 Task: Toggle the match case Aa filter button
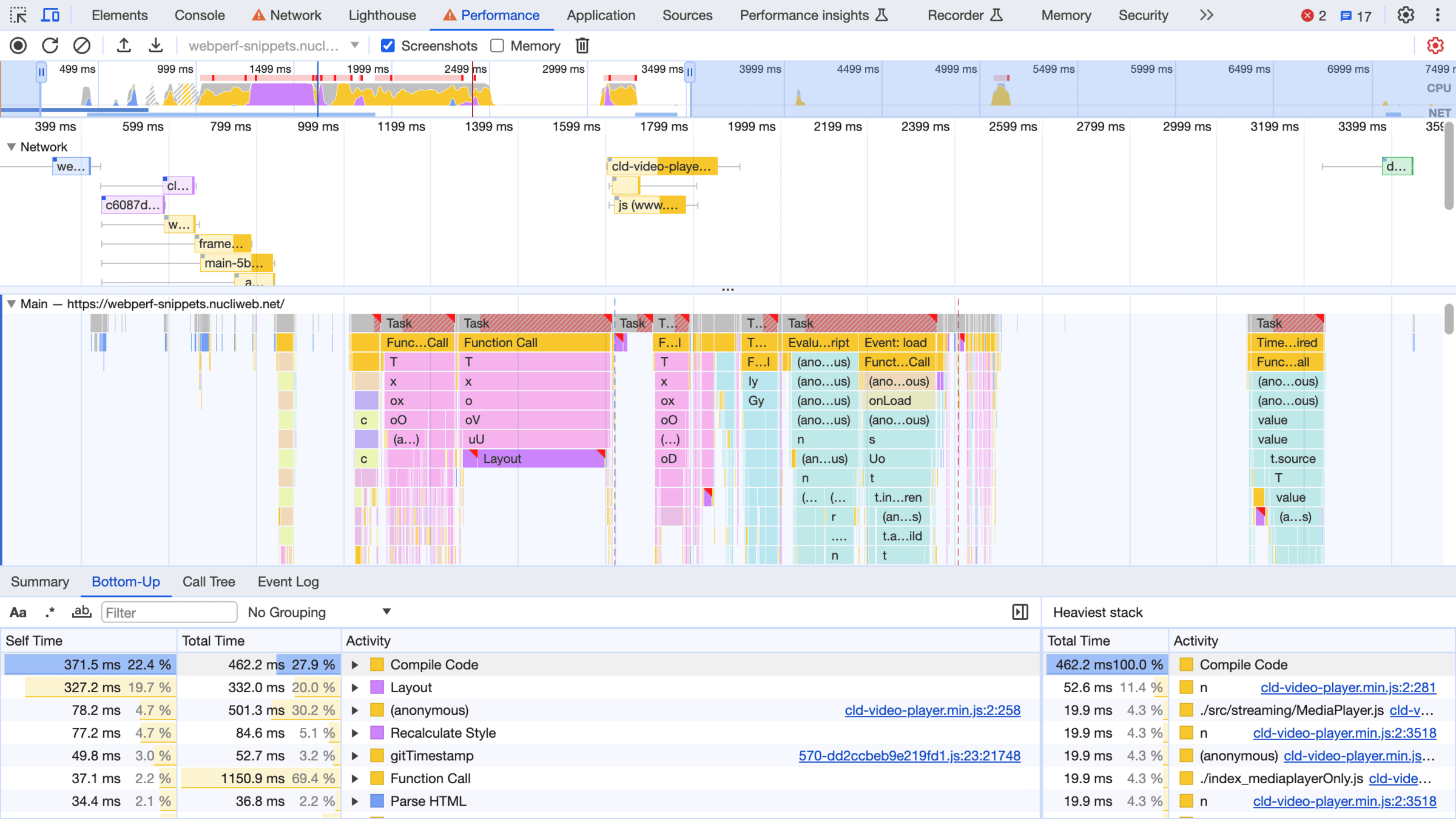(18, 612)
